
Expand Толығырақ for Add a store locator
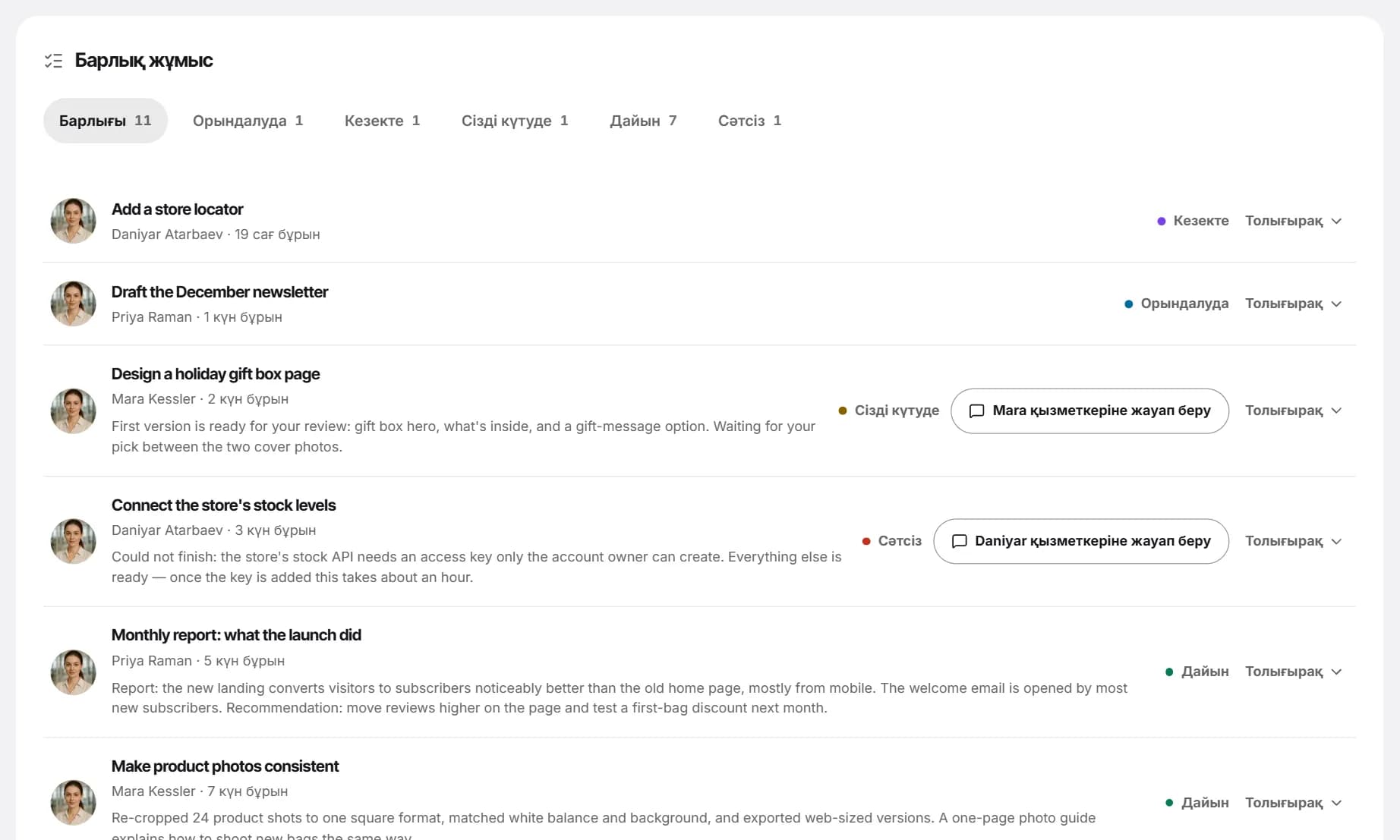1294,221
